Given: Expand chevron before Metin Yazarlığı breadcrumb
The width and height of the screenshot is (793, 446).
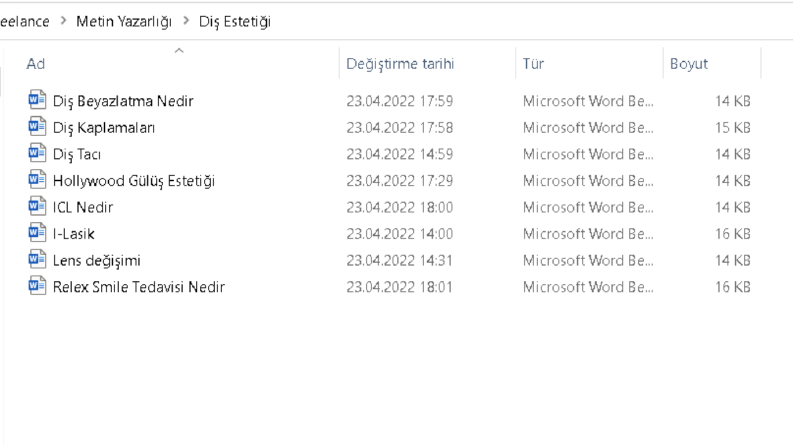Looking at the screenshot, I should tap(63, 21).
